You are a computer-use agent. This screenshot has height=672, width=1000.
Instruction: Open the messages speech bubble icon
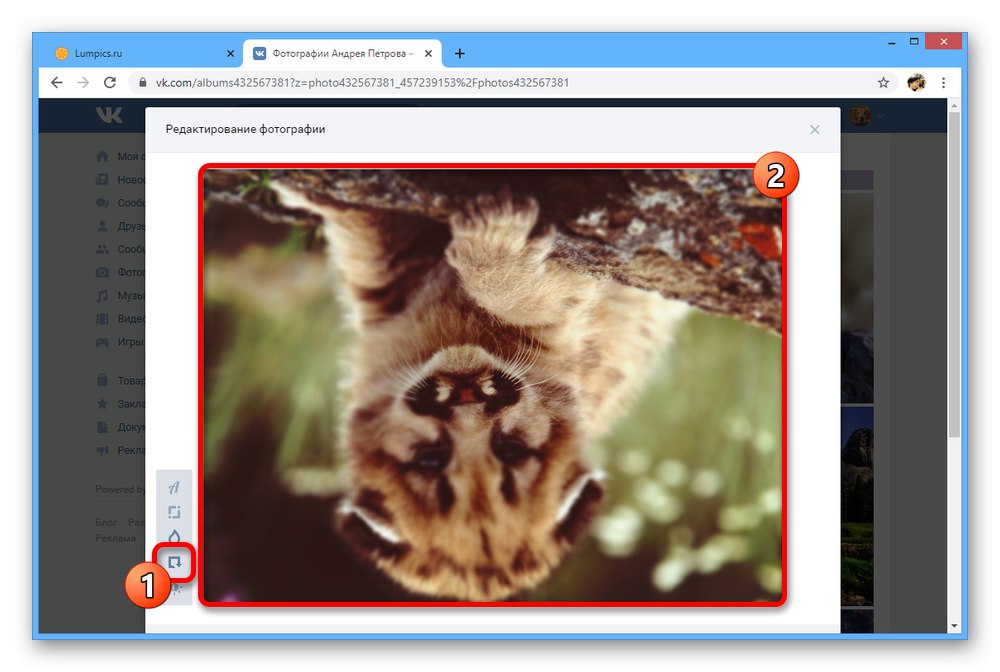pyautogui.click(x=102, y=203)
